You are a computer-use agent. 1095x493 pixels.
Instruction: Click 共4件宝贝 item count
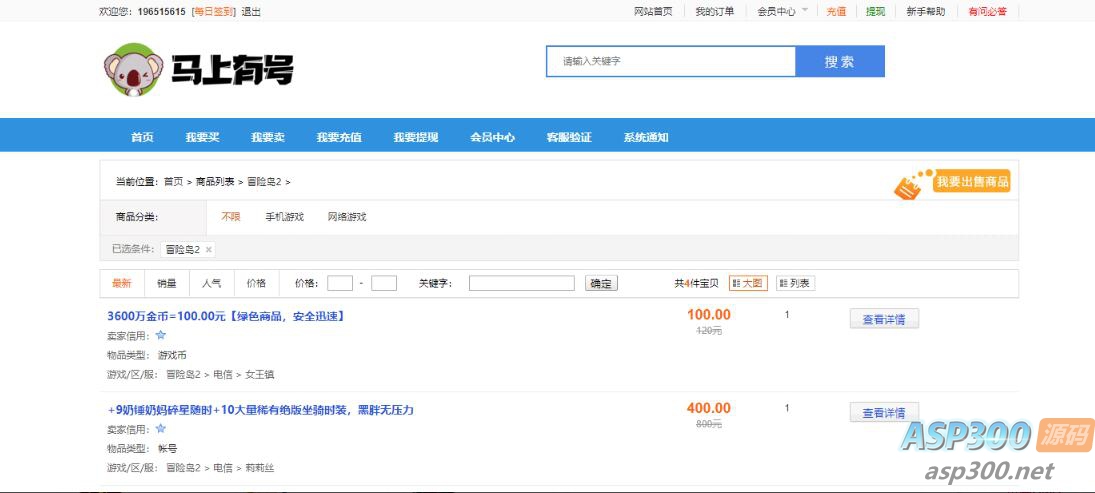click(x=696, y=283)
